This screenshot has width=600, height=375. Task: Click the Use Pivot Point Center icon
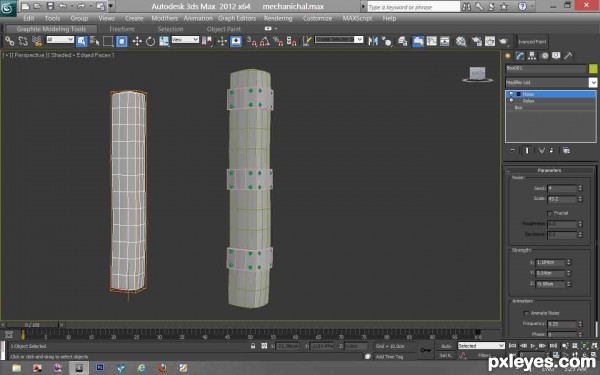pyautogui.click(x=207, y=41)
